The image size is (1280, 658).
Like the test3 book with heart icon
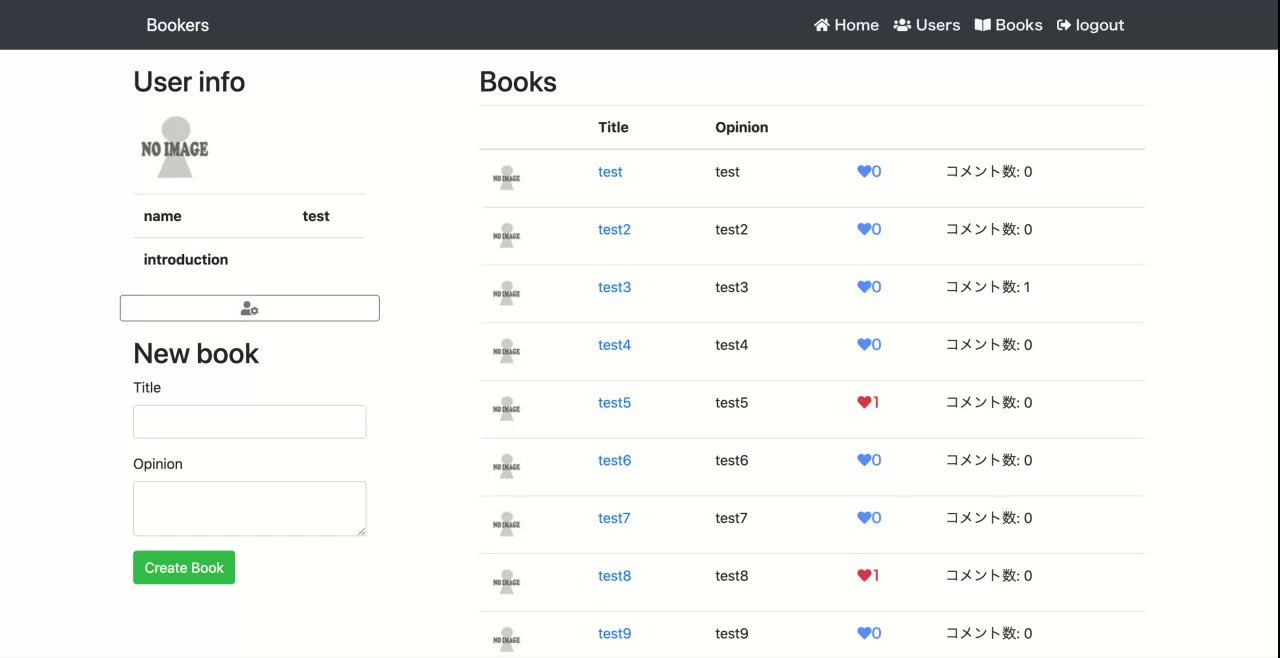864,287
